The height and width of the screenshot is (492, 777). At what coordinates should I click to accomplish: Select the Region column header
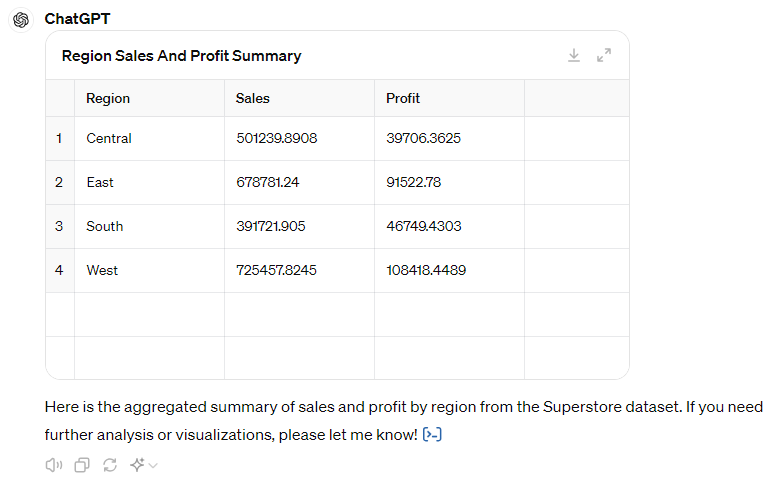coord(108,98)
